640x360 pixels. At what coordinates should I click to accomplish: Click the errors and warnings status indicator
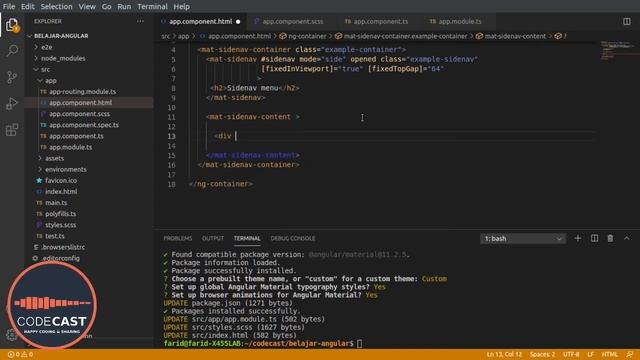click(20, 354)
